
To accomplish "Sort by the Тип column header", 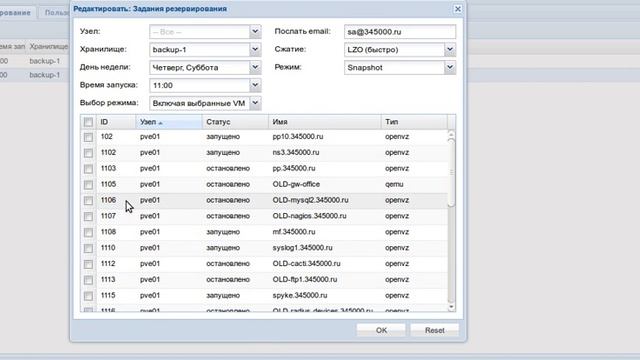I will 414,122.
